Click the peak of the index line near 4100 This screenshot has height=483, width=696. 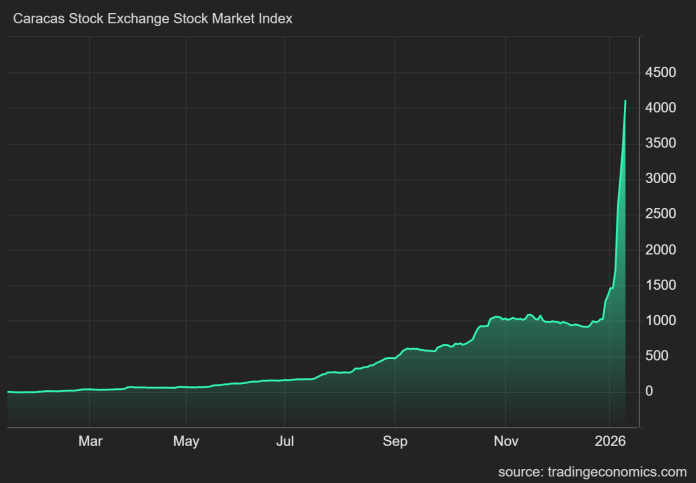click(626, 101)
